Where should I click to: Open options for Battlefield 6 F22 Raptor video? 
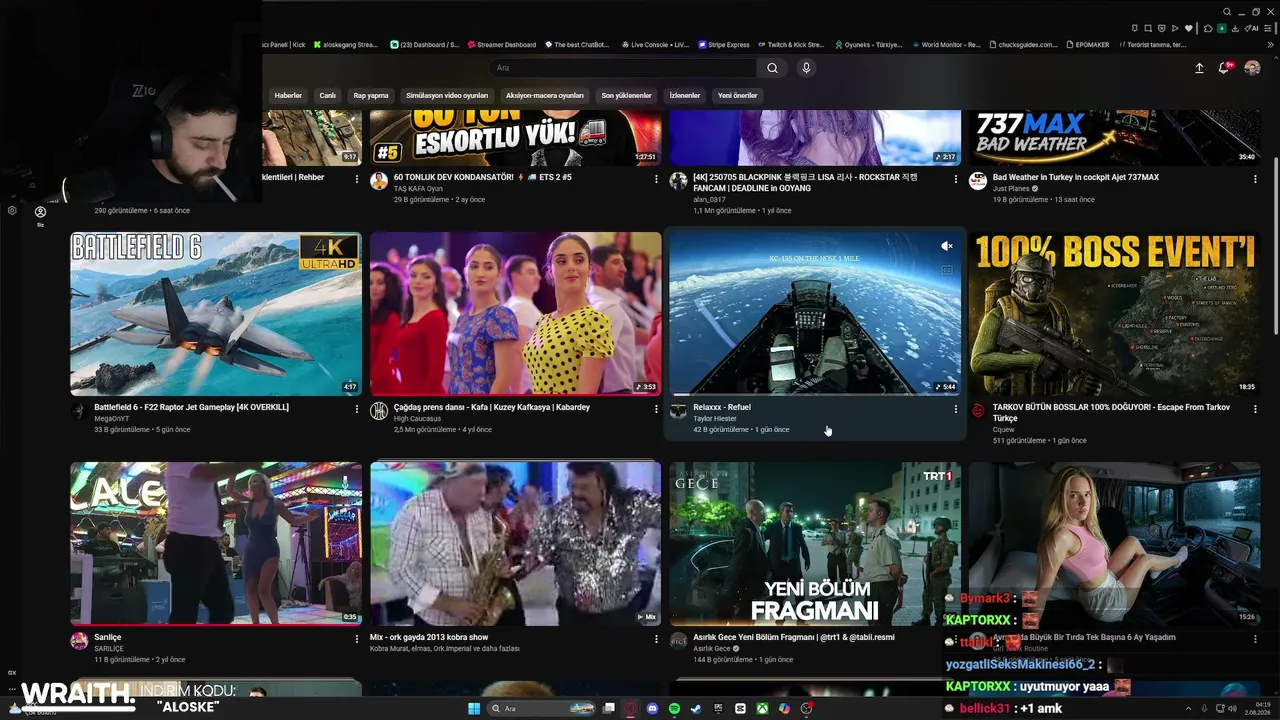(356, 408)
